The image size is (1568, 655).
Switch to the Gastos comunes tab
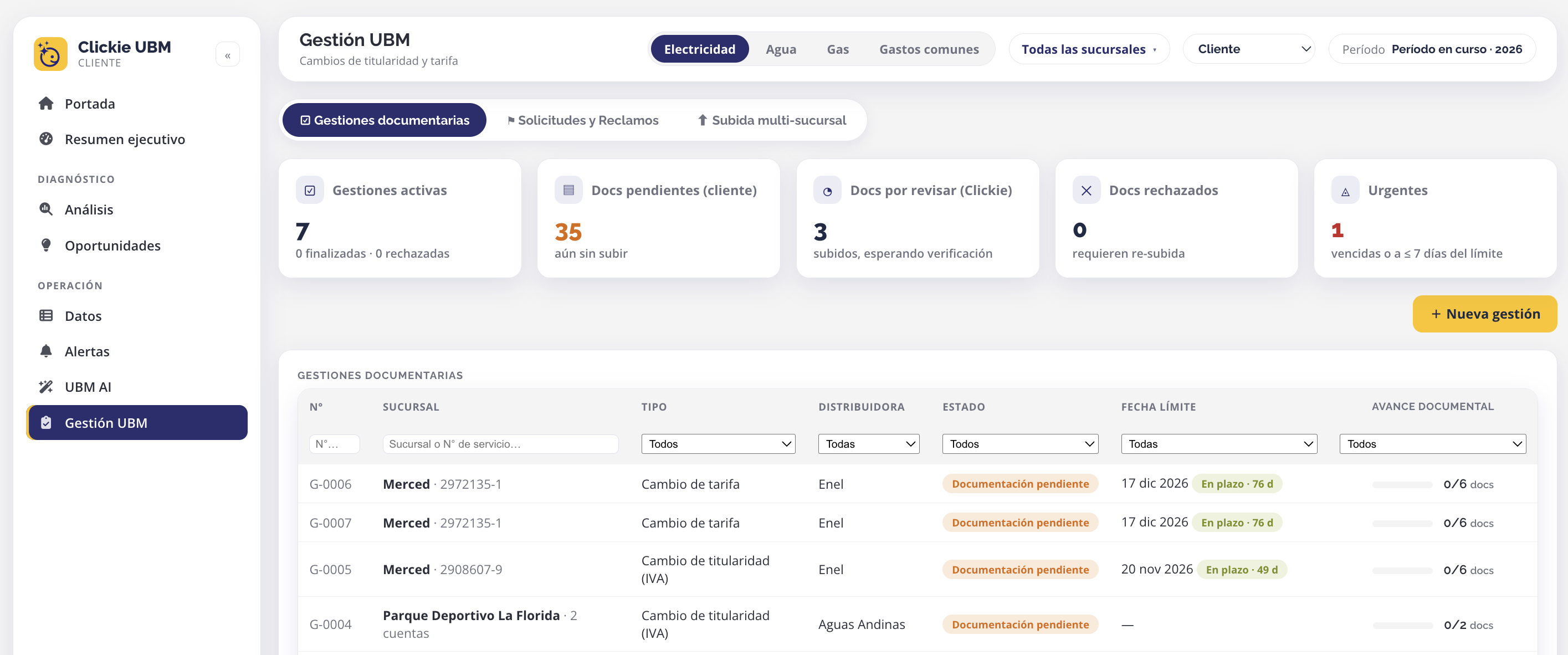(928, 49)
